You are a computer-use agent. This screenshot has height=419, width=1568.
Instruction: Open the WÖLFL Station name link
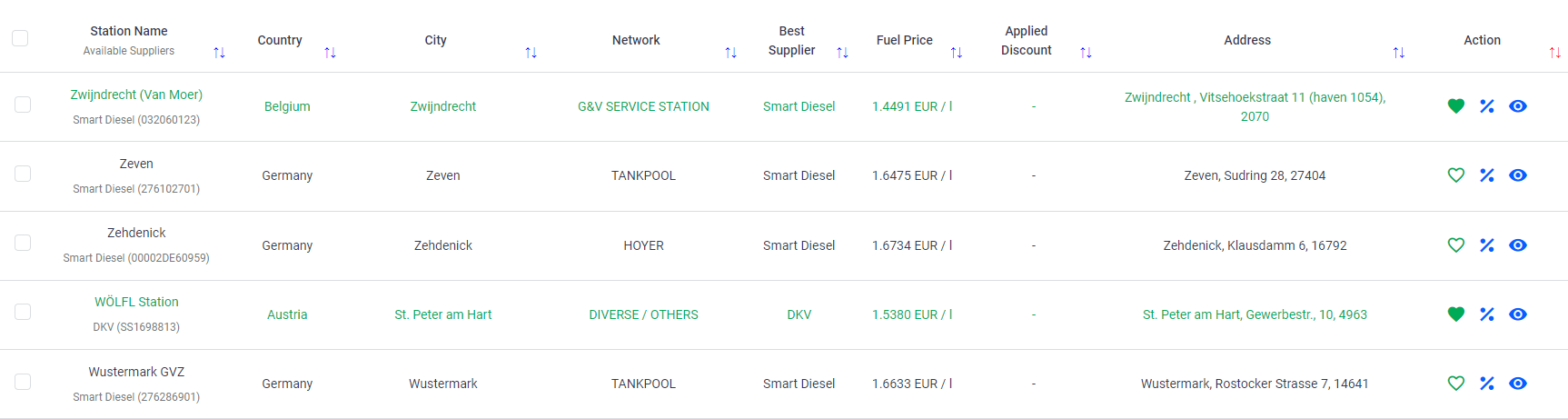(x=136, y=302)
